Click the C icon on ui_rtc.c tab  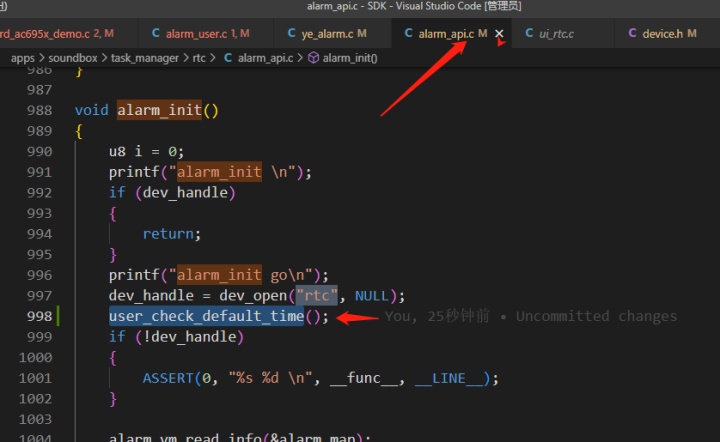(529, 33)
